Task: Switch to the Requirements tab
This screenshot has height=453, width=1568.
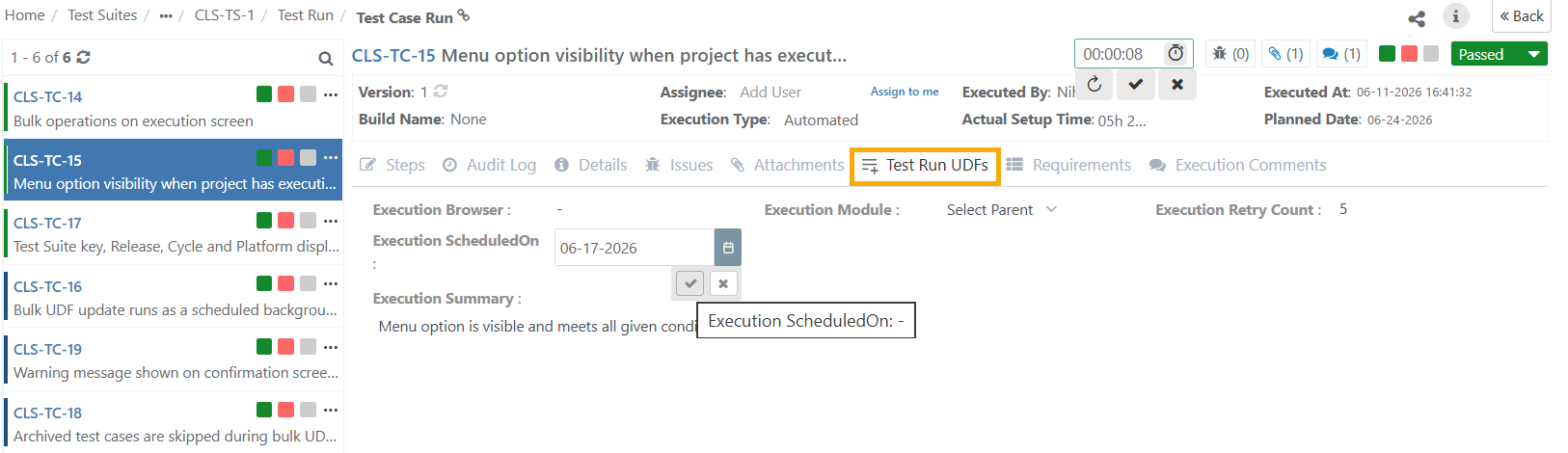Action: coord(1068,165)
